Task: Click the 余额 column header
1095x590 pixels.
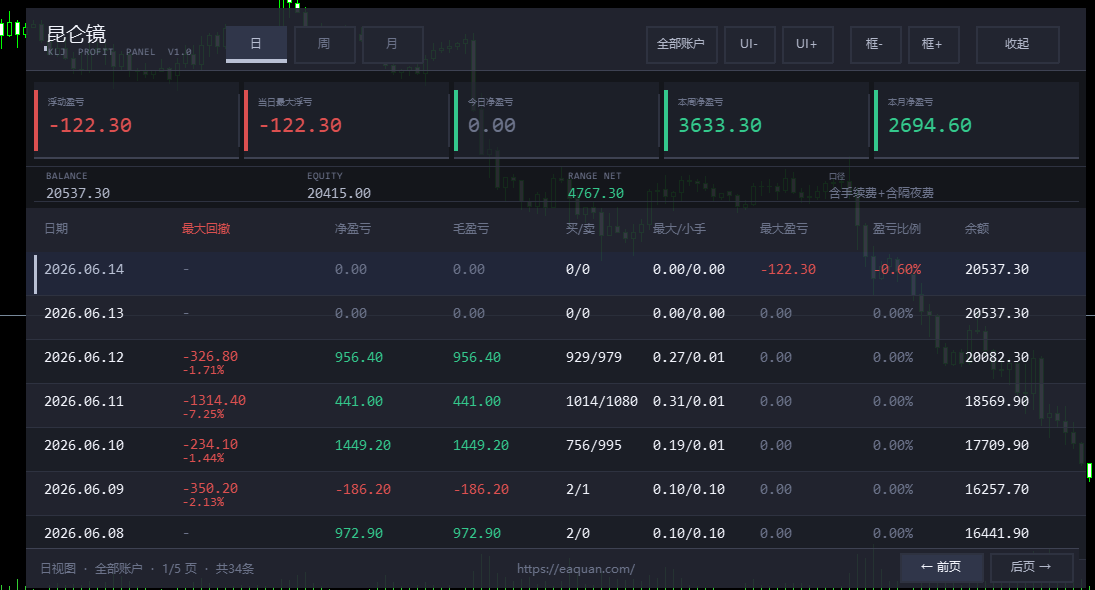Action: point(977,229)
